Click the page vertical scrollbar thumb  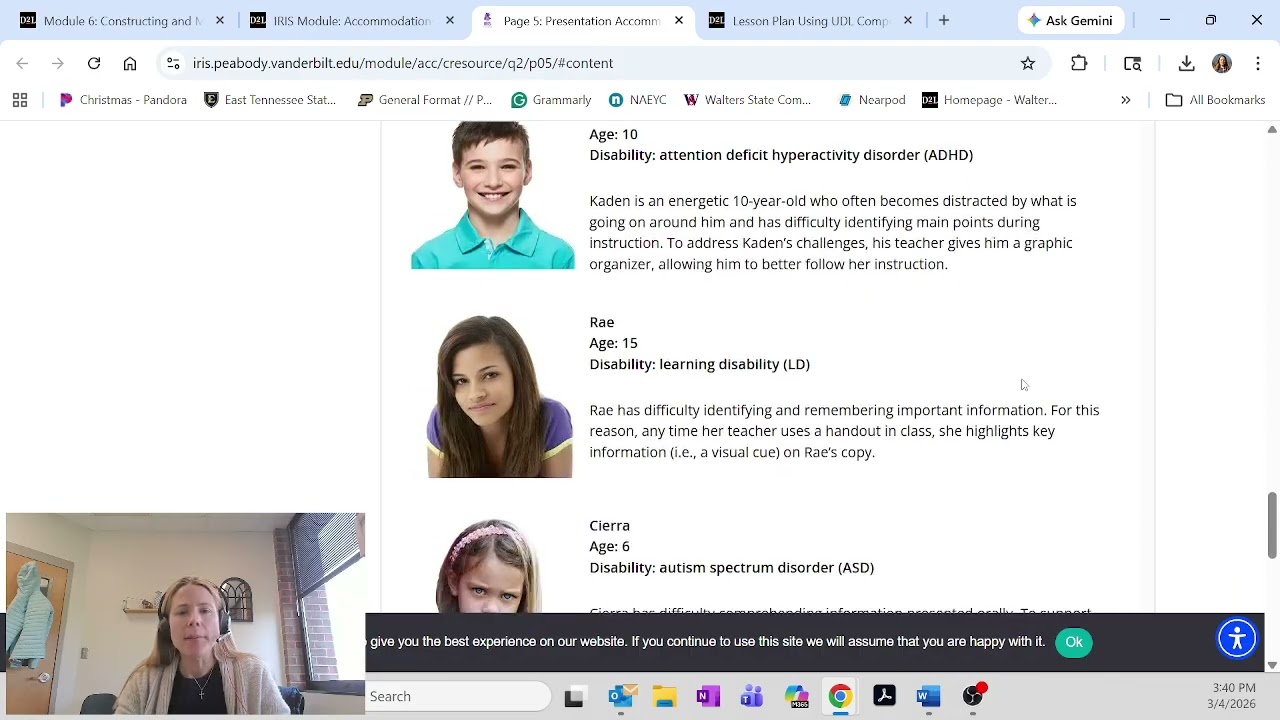(x=1272, y=525)
